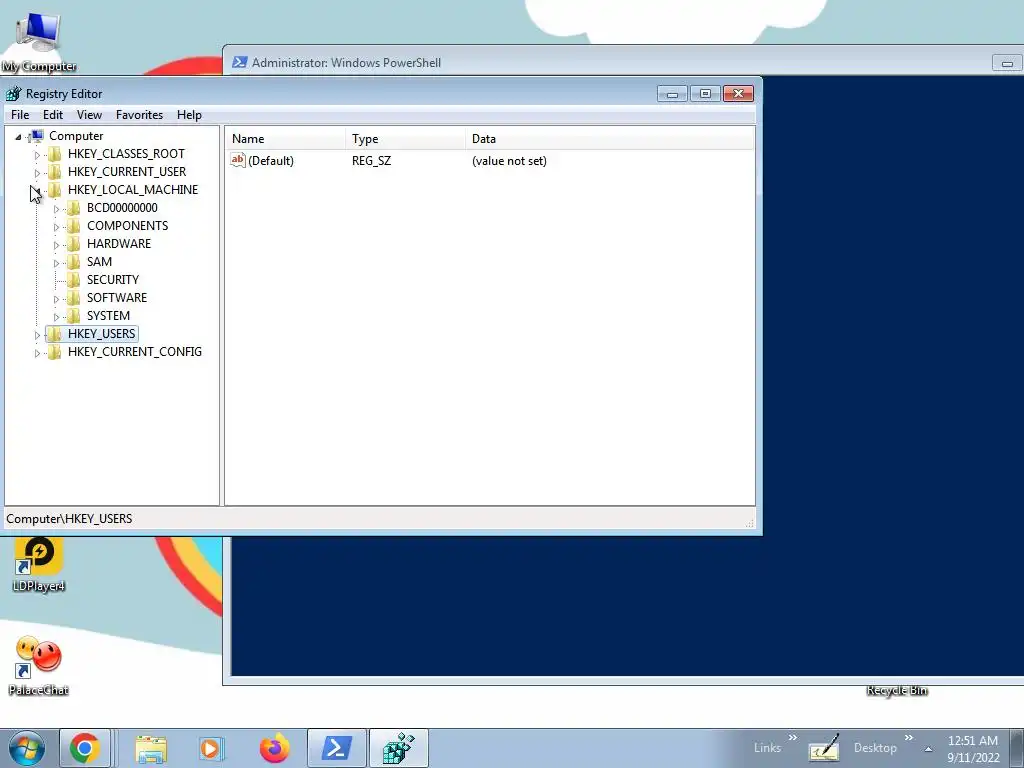Expand the SOFTWARE key arrow
The image size is (1024, 768).
[x=56, y=299]
